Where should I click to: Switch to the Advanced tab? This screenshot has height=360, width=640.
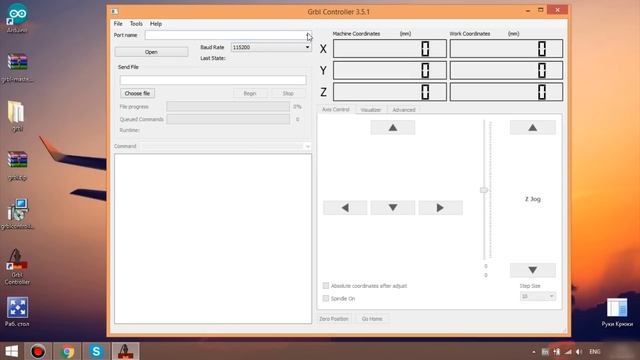coord(404,110)
